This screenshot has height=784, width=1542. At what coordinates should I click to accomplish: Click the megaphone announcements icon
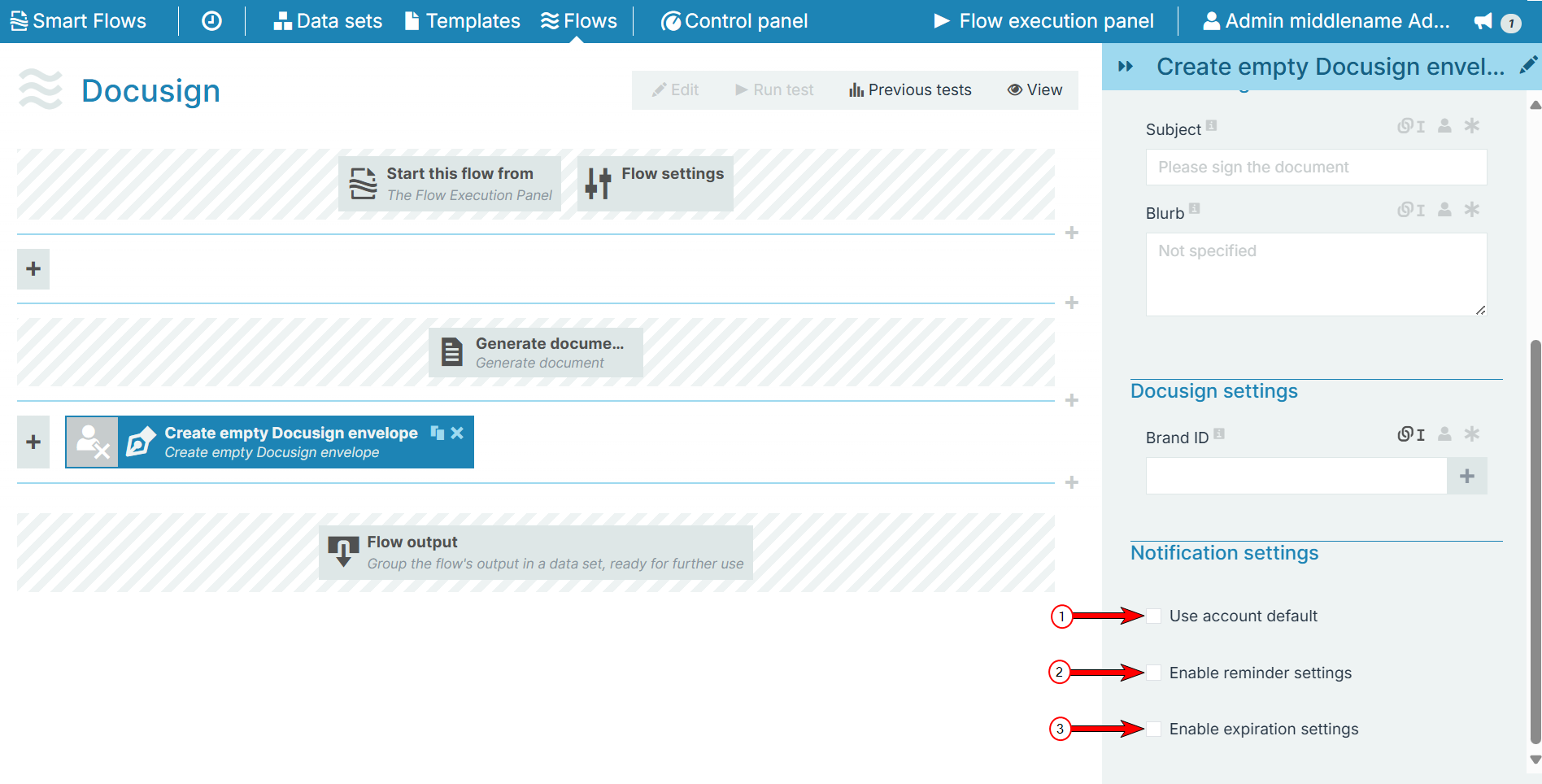click(1483, 20)
